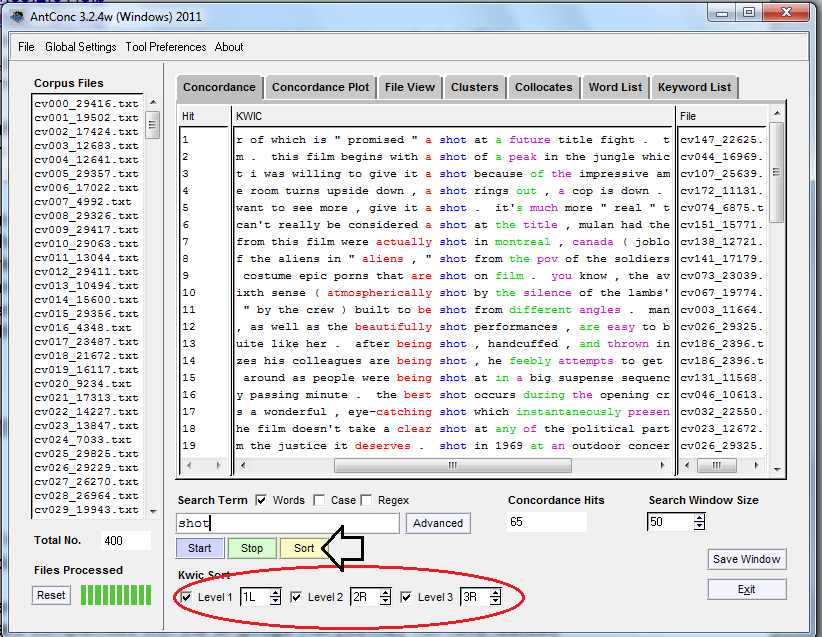Open the Tool Preferences menu
This screenshot has width=822, height=637.
click(x=166, y=47)
